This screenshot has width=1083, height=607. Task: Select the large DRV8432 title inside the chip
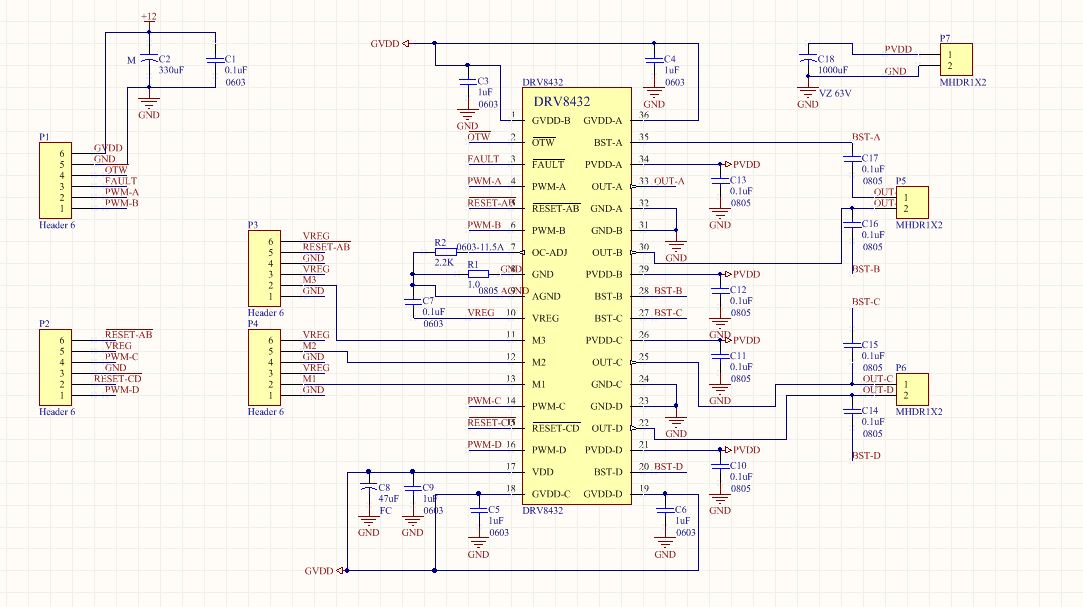coord(562,102)
